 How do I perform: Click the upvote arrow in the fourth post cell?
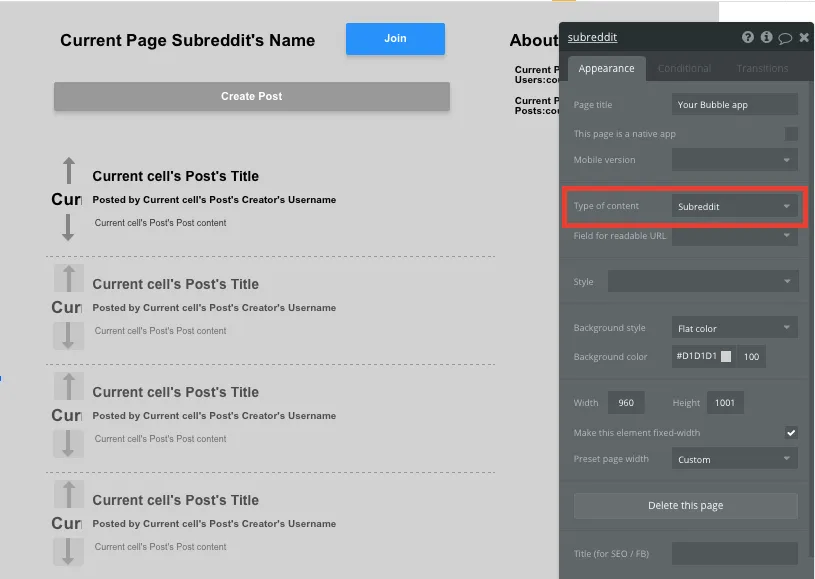pyautogui.click(x=68, y=494)
